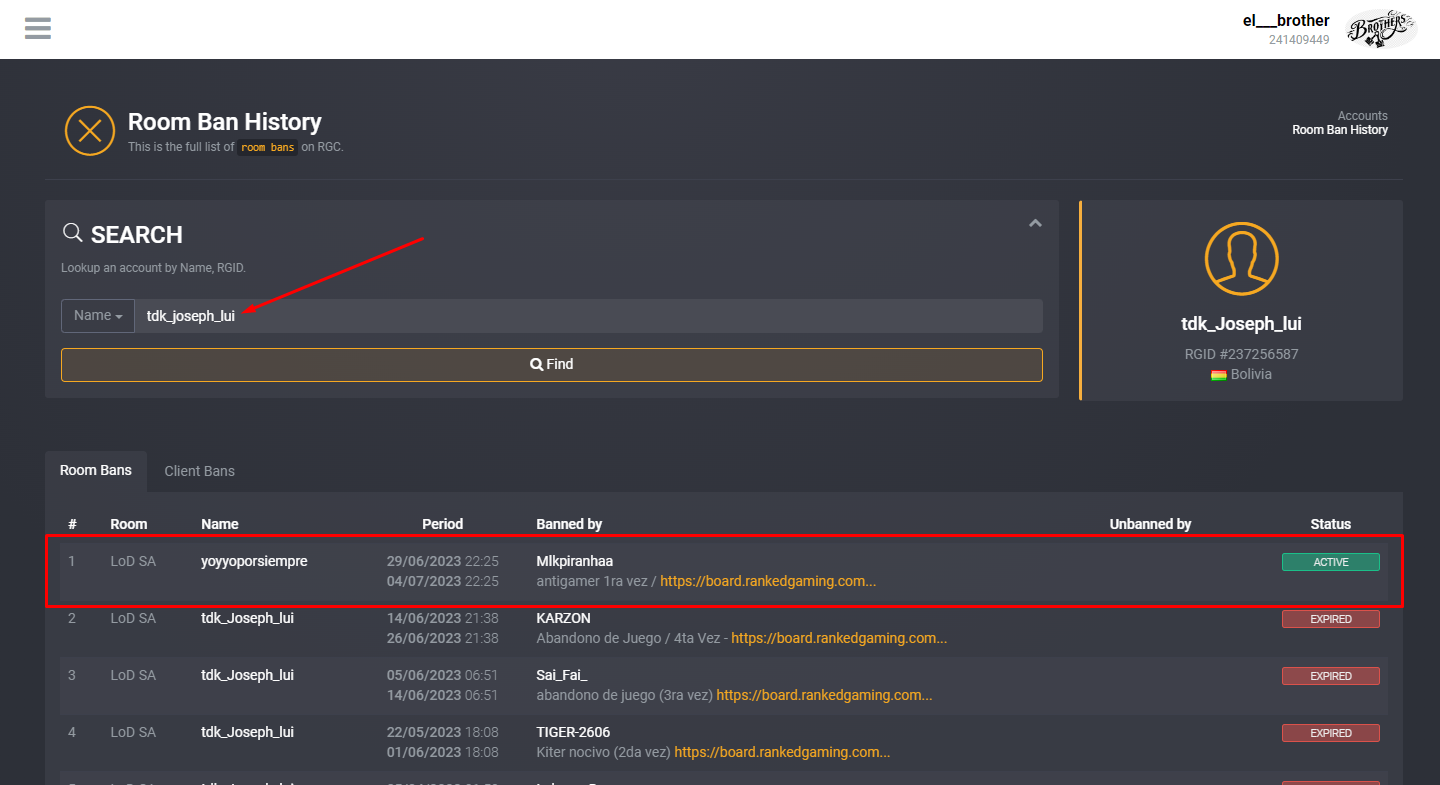Screen dimensions: 1440x785
Task: Click the 22/05/2023 18:08 date
Action: [443, 732]
